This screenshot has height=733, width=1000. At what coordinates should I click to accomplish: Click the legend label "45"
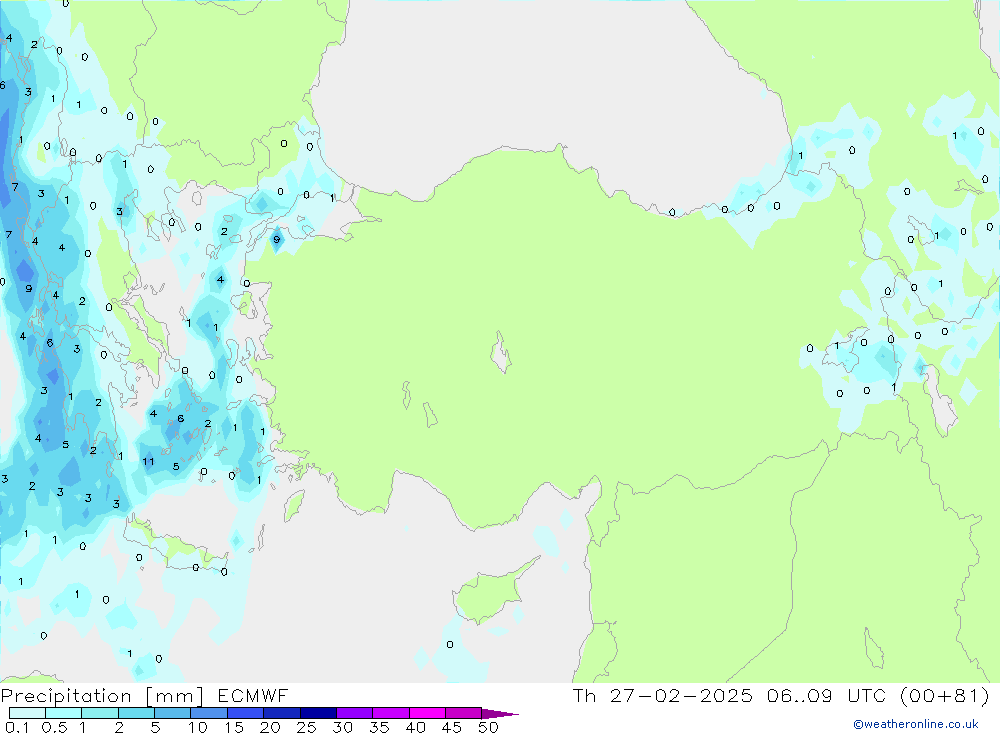(x=452, y=727)
